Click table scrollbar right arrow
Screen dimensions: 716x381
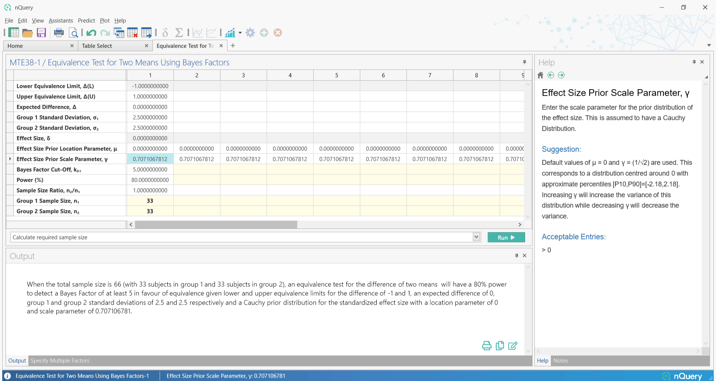tap(519, 224)
